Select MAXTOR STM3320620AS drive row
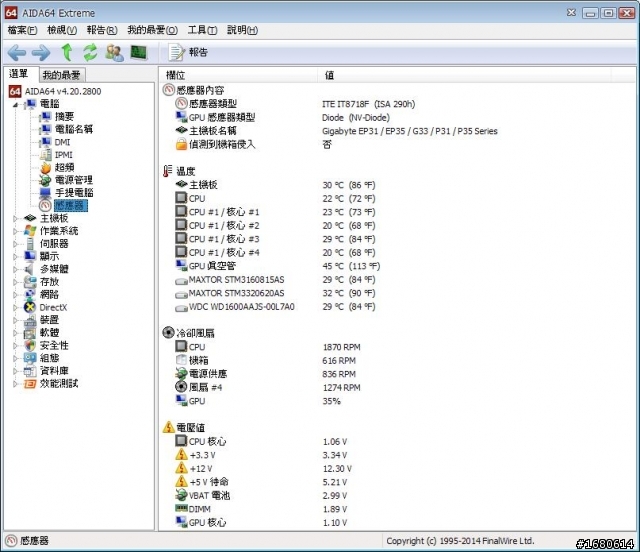The image size is (640, 552). coord(275,293)
